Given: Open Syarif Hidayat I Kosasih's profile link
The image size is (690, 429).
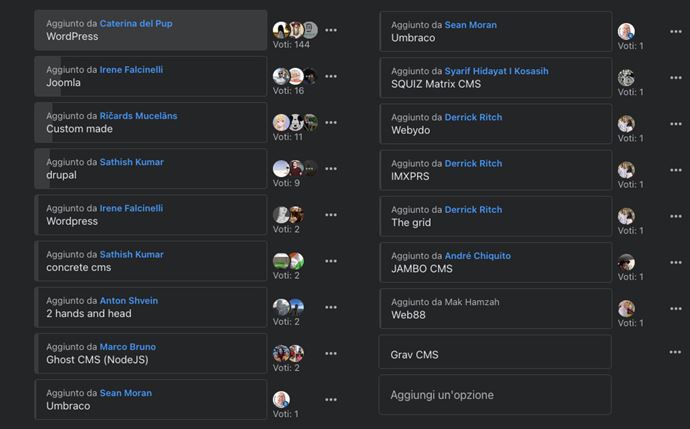Looking at the screenshot, I should (x=496, y=71).
